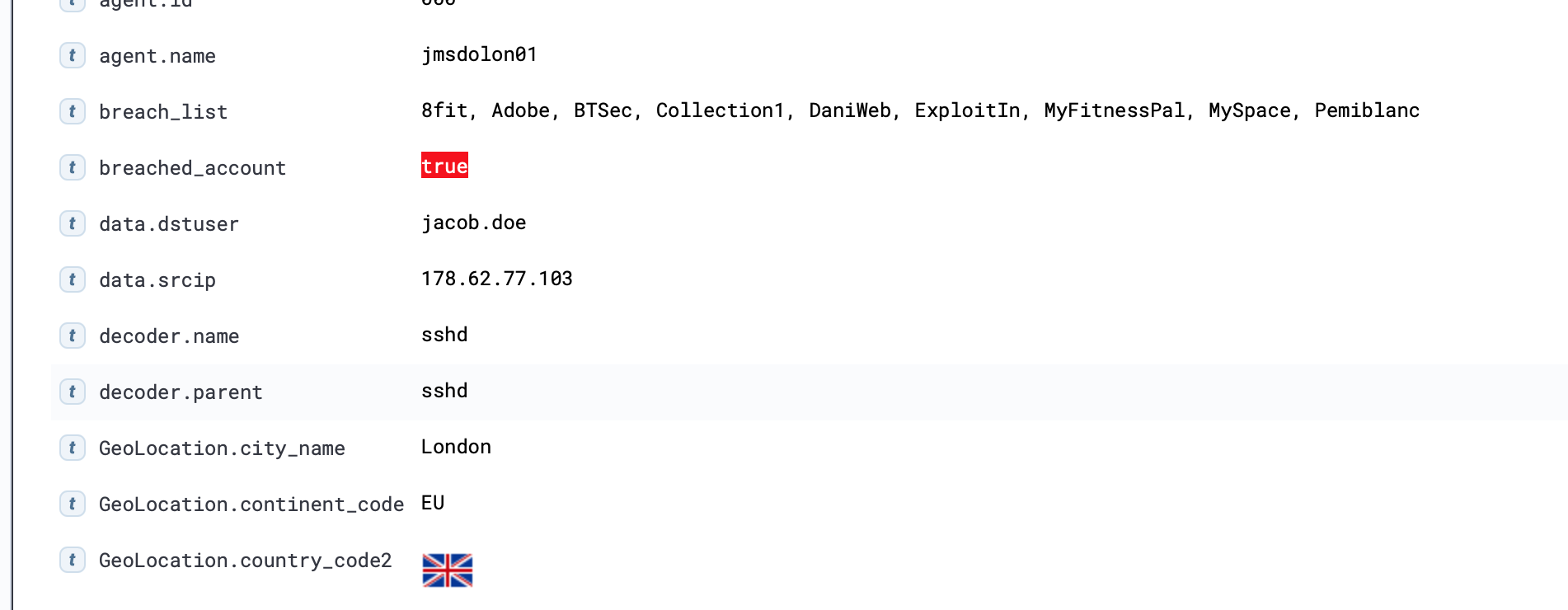Click the EU continent code value
The width and height of the screenshot is (1568, 610).
[433, 503]
